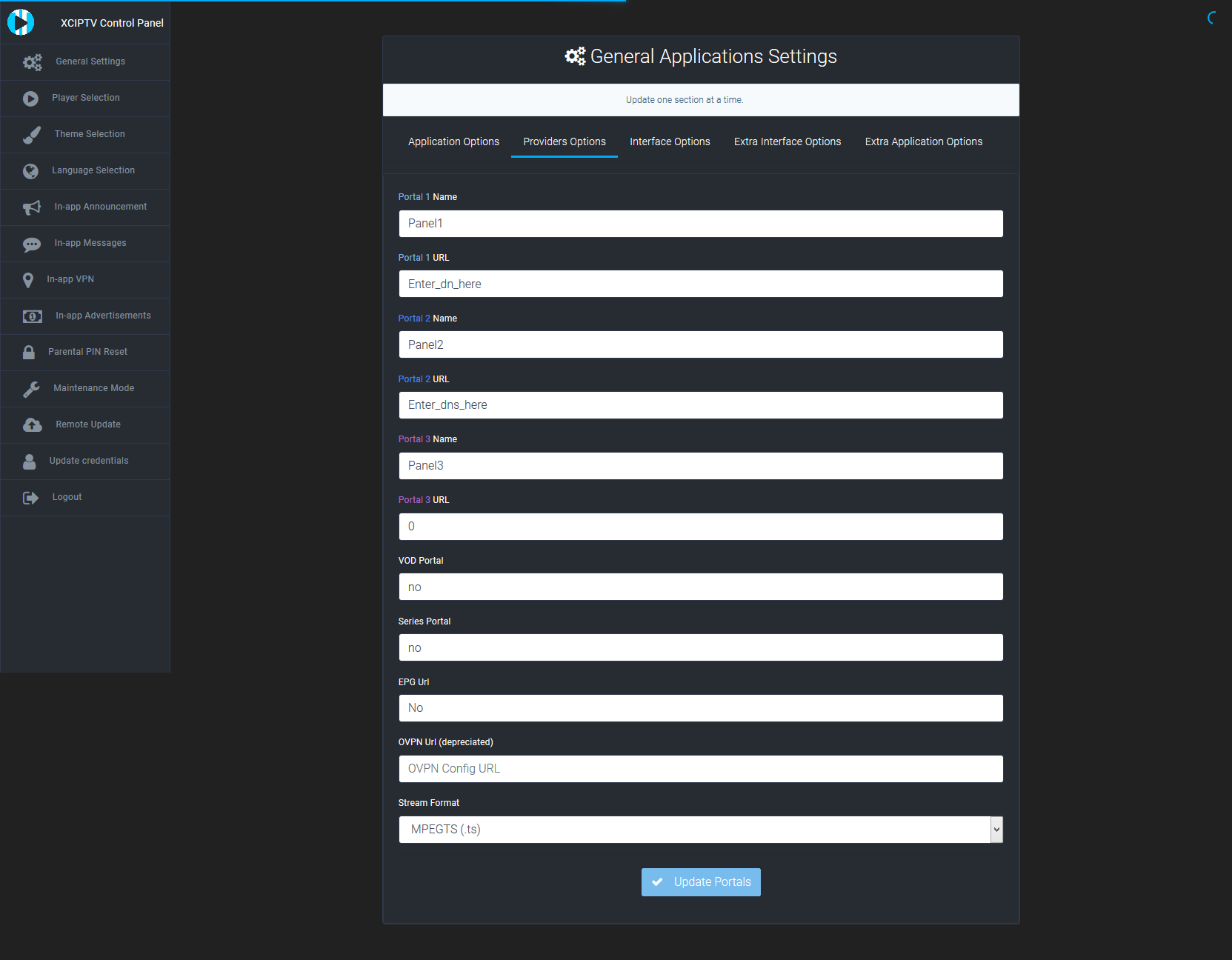Image resolution: width=1232 pixels, height=960 pixels.
Task: Click the XCIPTV logo icon
Action: pyautogui.click(x=21, y=22)
